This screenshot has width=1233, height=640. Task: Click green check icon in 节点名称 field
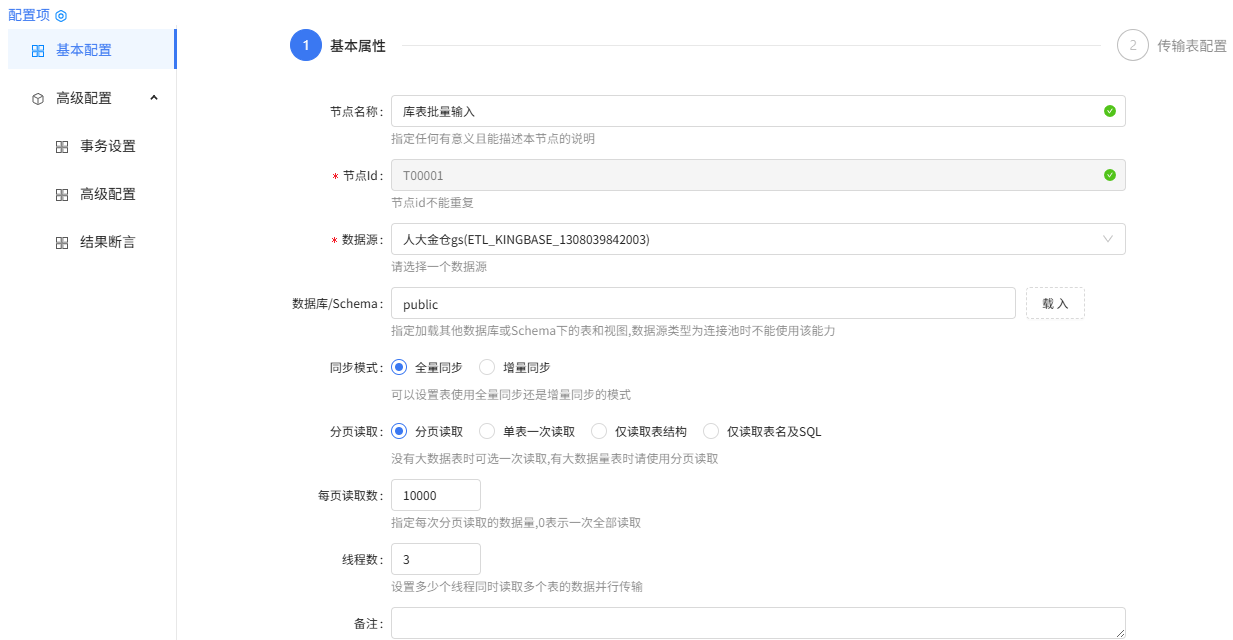pyautogui.click(x=1109, y=111)
